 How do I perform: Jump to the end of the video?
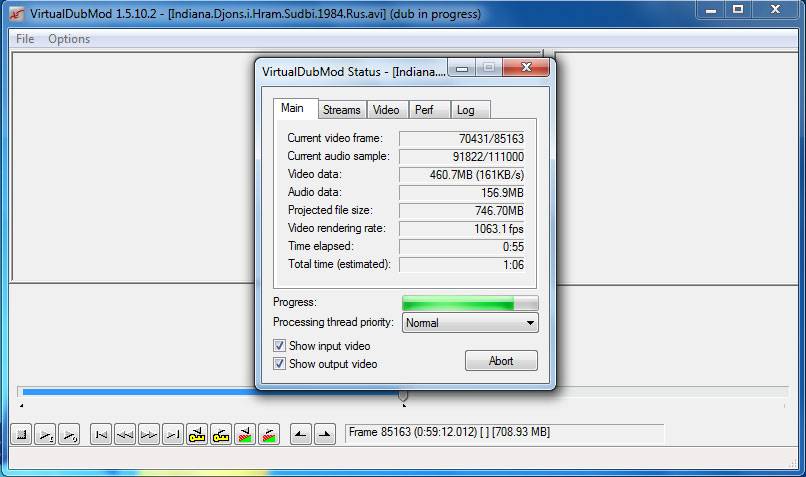pos(172,434)
